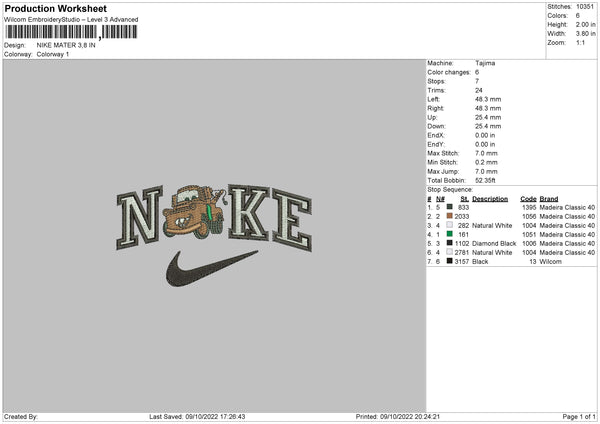
Task: Pick the white swatch beside 282 stitches
Action: pyautogui.click(x=450, y=225)
